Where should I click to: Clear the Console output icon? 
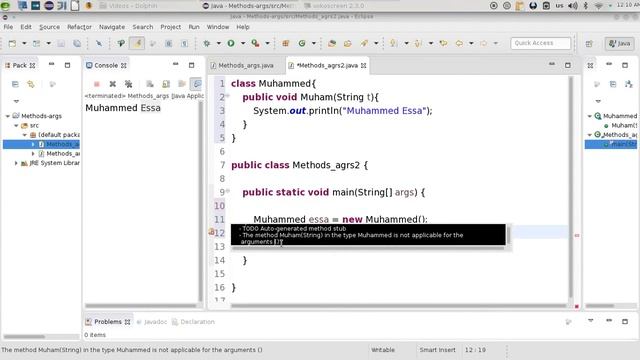150,84
